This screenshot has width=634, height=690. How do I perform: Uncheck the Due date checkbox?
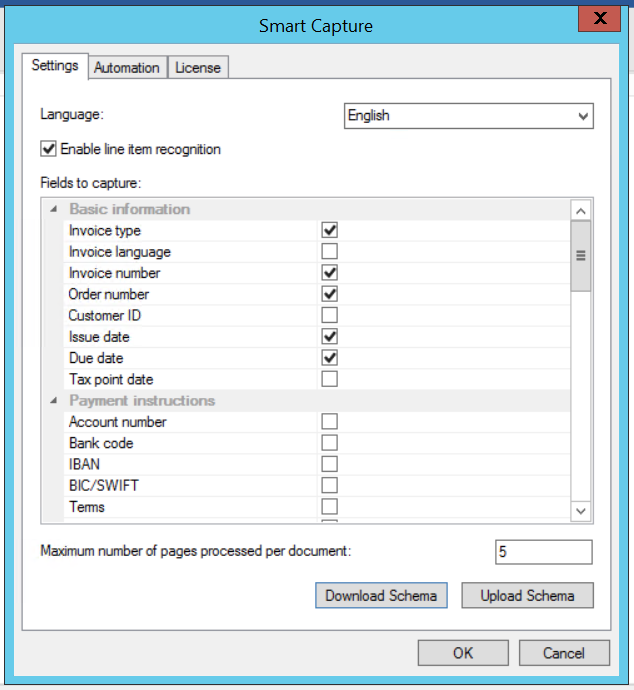coord(330,358)
